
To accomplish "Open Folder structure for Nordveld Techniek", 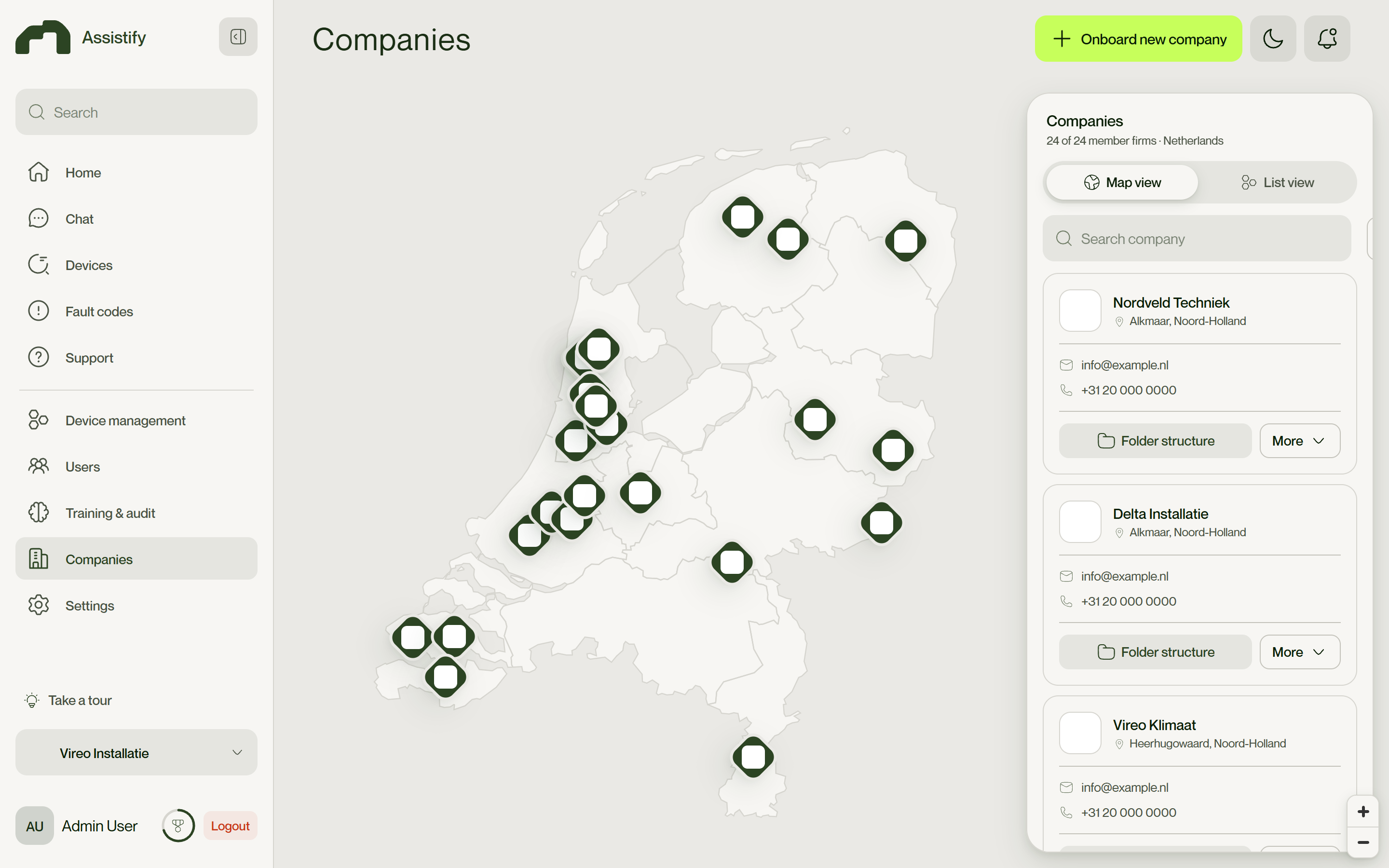I will pos(1155,441).
